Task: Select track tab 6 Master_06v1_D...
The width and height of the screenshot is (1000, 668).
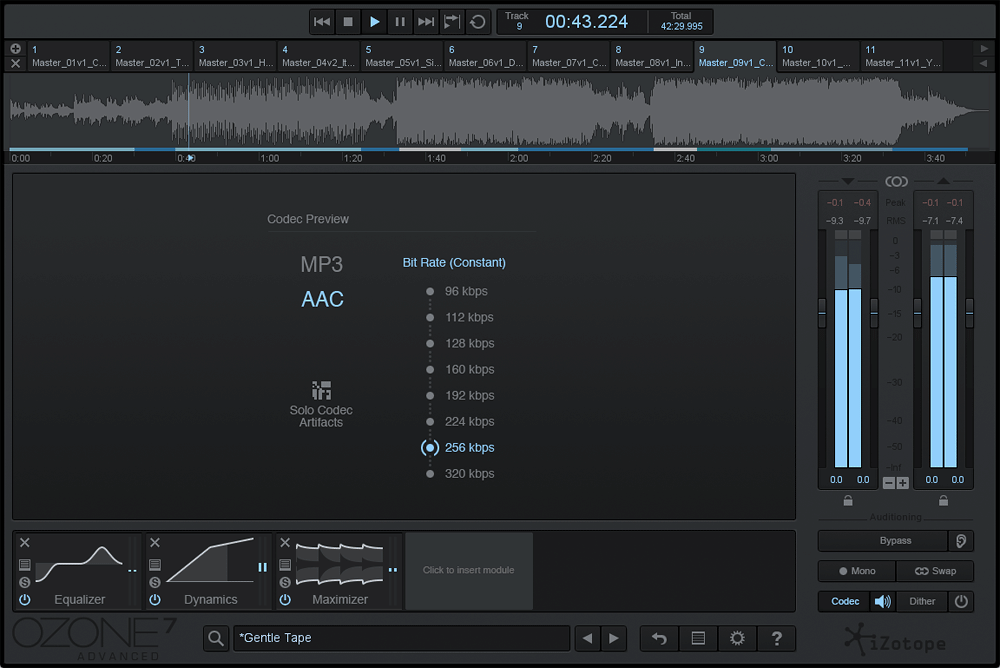Action: (485, 56)
